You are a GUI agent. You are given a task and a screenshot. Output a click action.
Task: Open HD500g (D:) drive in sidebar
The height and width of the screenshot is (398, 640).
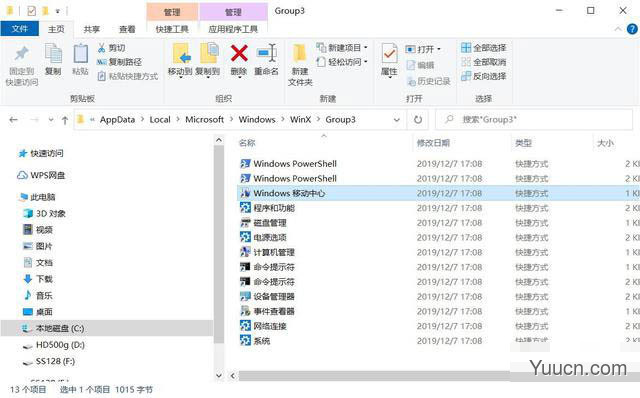54,345
